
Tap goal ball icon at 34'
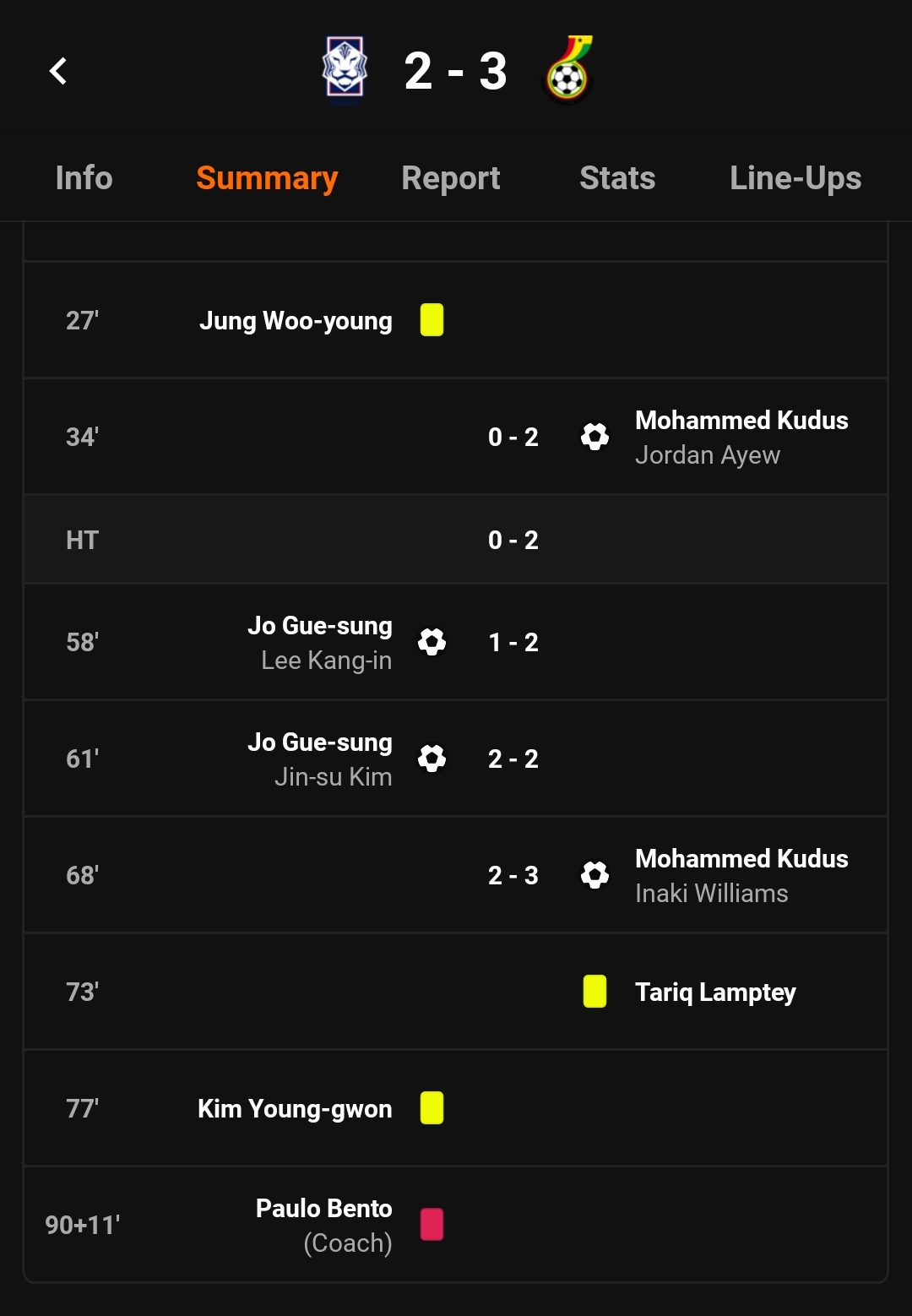594,437
